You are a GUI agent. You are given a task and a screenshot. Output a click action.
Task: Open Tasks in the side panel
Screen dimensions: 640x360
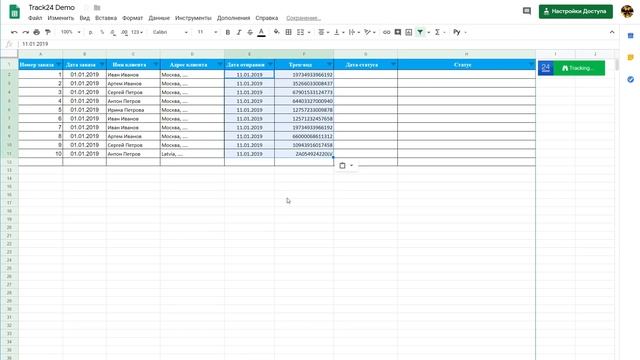point(631,79)
